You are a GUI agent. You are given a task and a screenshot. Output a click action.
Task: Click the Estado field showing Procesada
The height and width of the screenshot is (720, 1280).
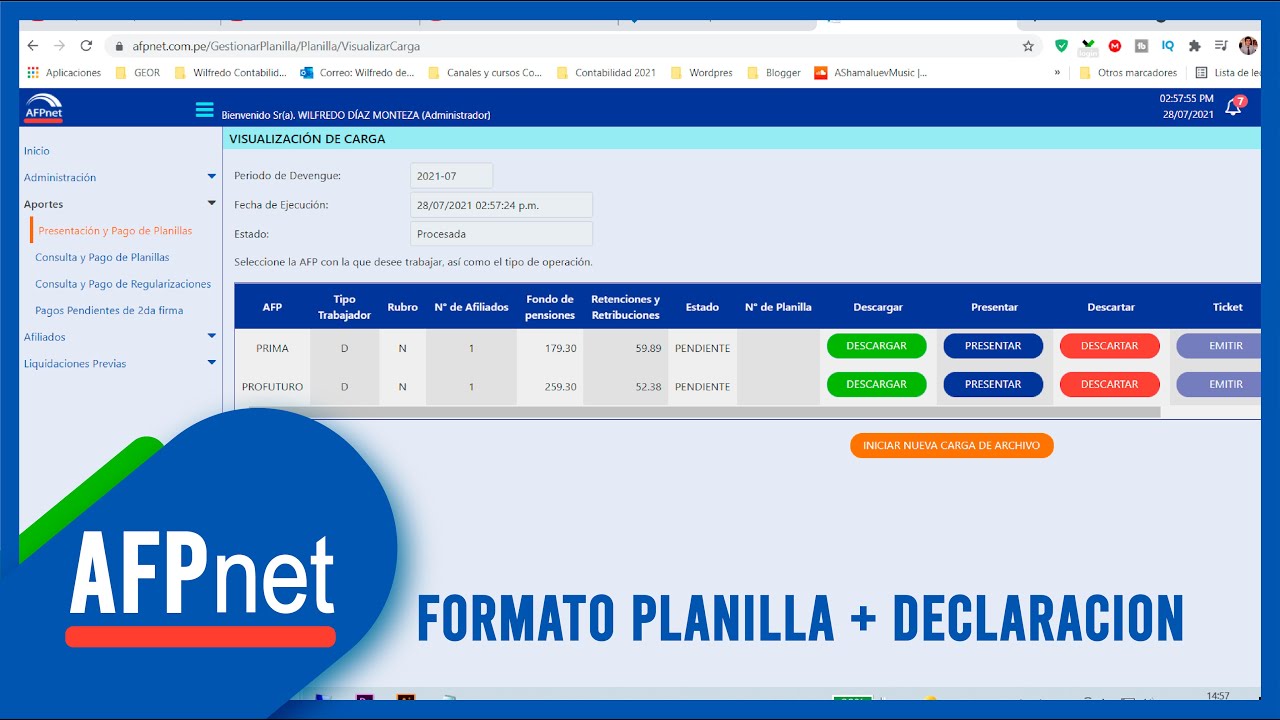point(501,234)
